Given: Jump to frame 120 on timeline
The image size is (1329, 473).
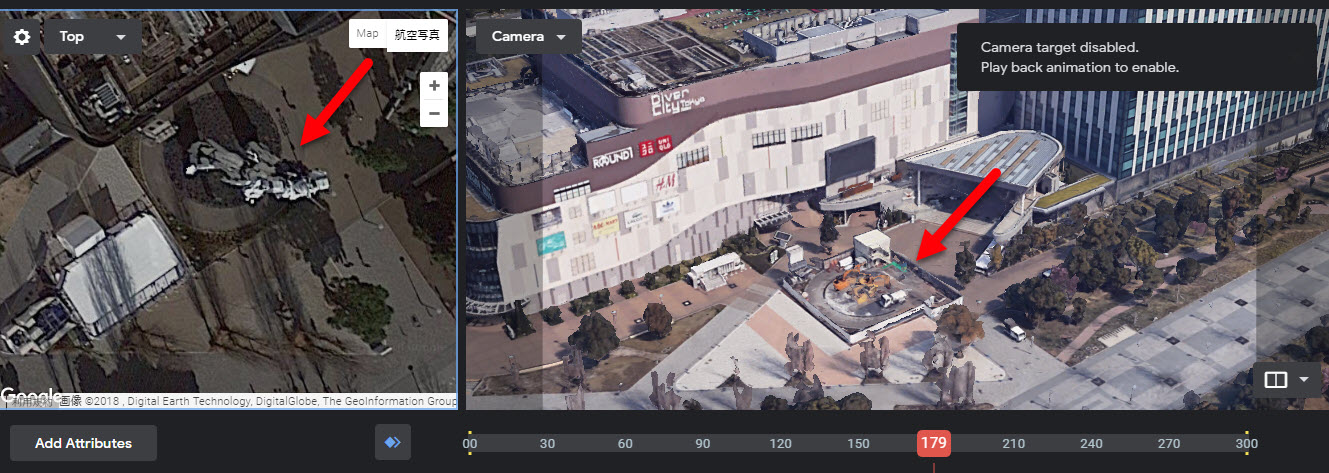Looking at the screenshot, I should pyautogui.click(x=781, y=443).
